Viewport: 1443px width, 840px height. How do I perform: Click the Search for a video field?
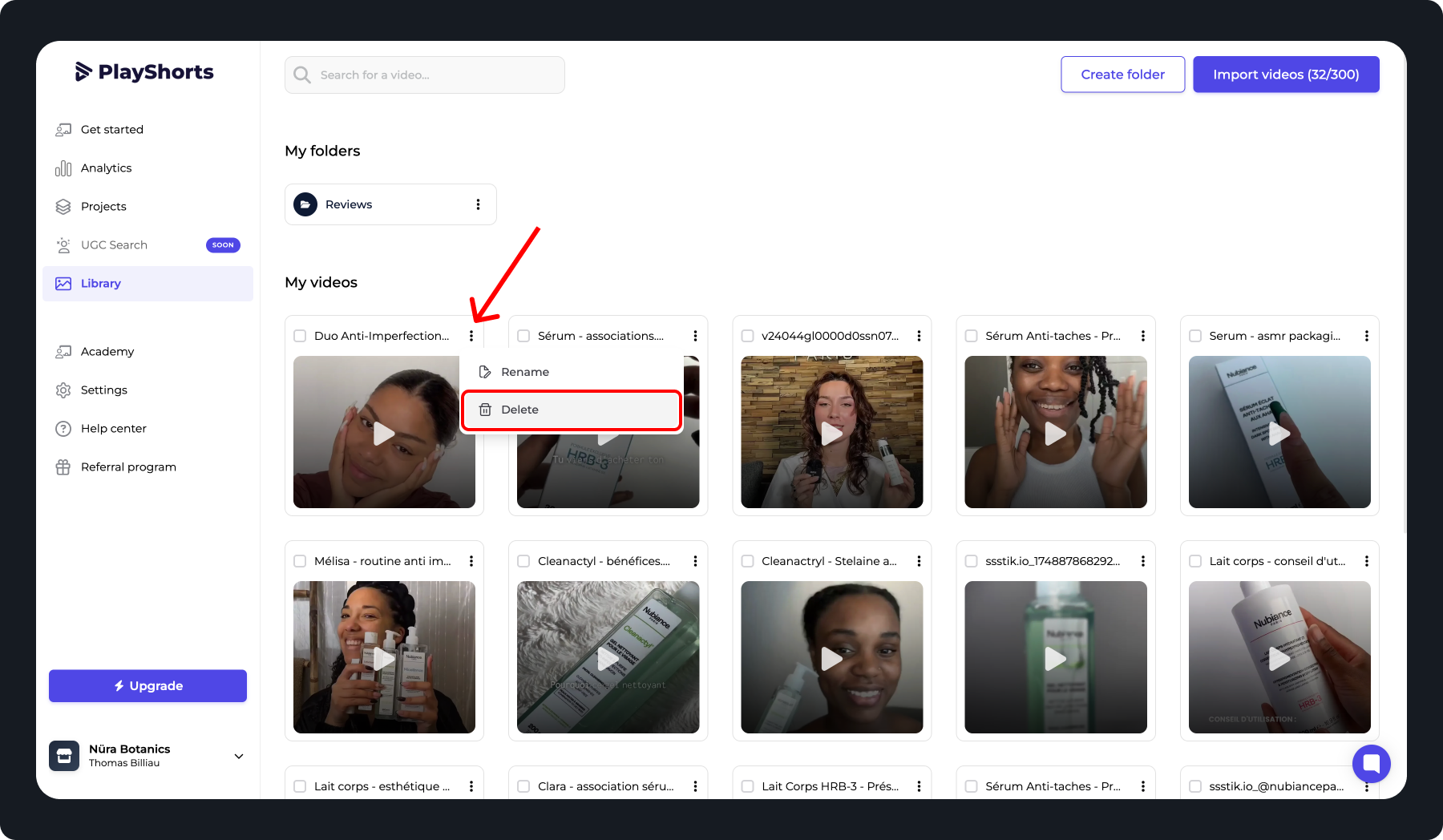(x=425, y=75)
